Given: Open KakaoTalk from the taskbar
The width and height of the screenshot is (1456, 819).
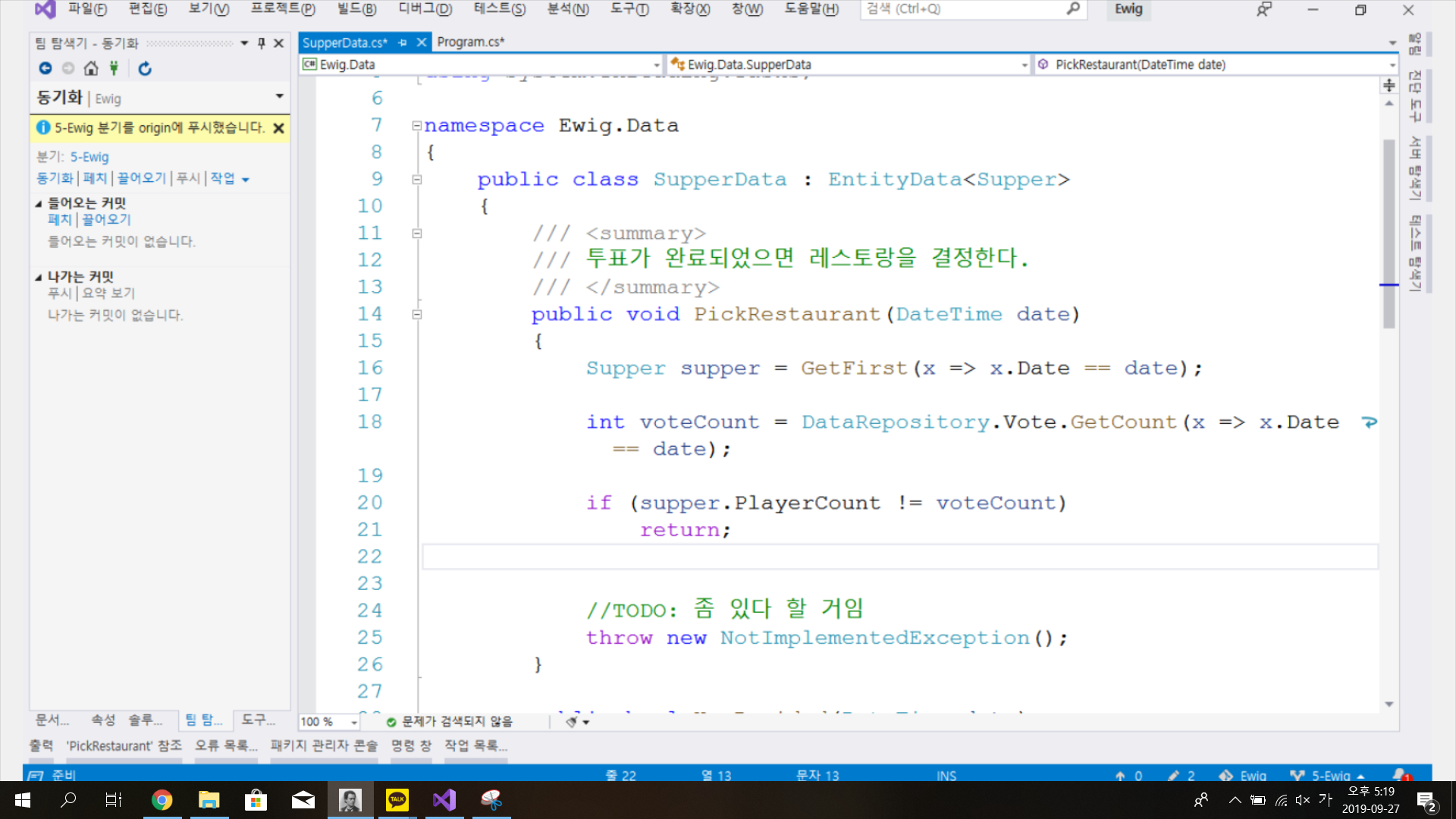Looking at the screenshot, I should pyautogui.click(x=397, y=799).
